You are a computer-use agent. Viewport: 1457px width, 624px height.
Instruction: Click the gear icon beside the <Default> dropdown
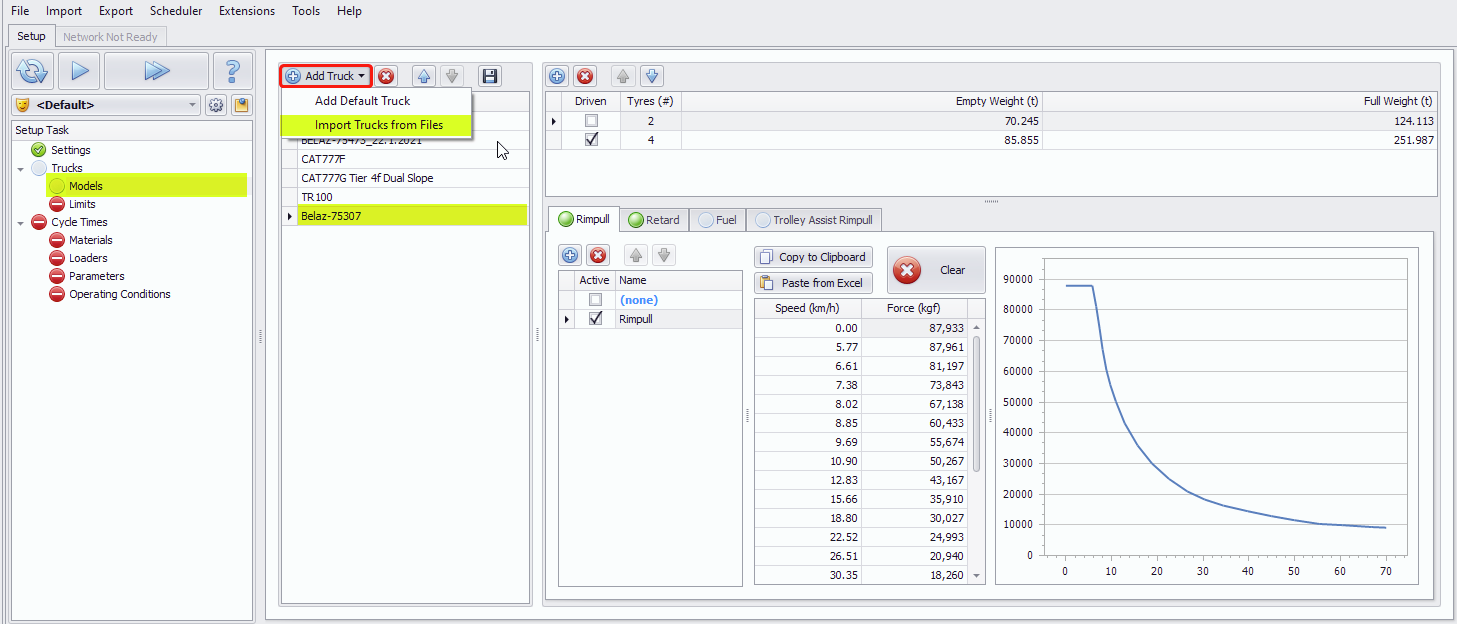coord(216,105)
